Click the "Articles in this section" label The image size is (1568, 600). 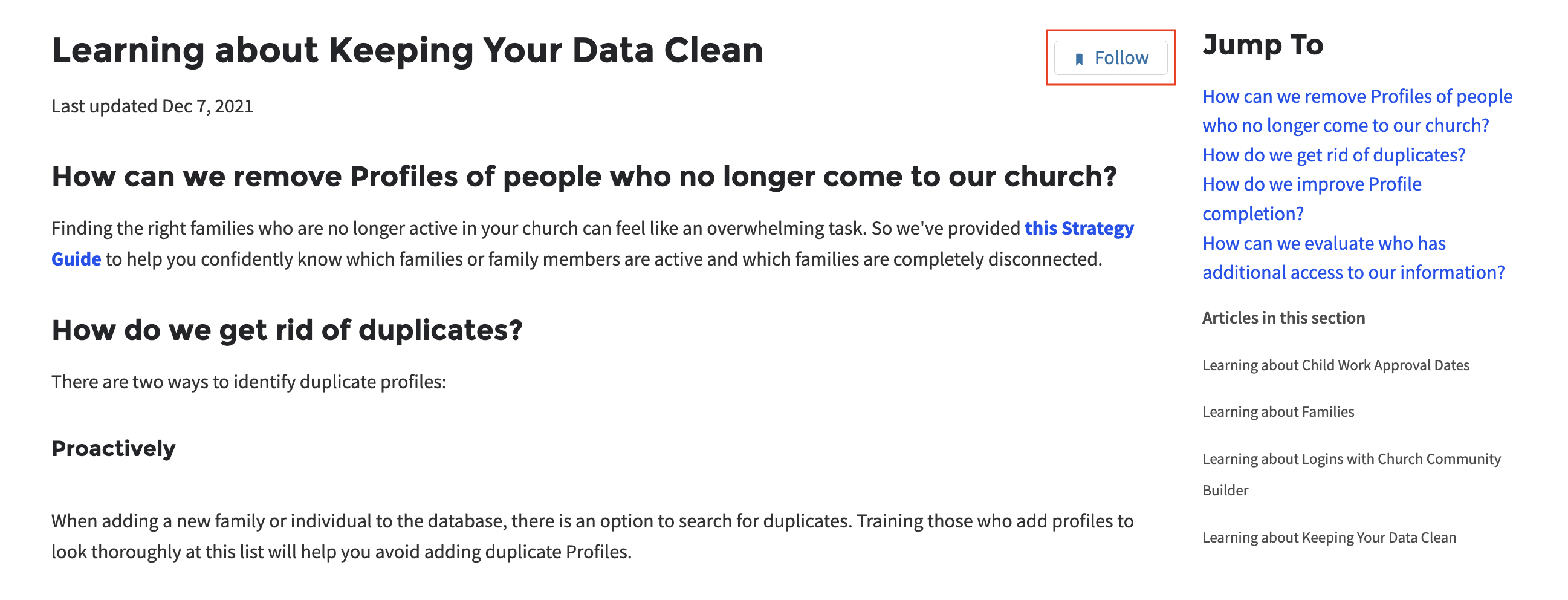pos(1283,318)
